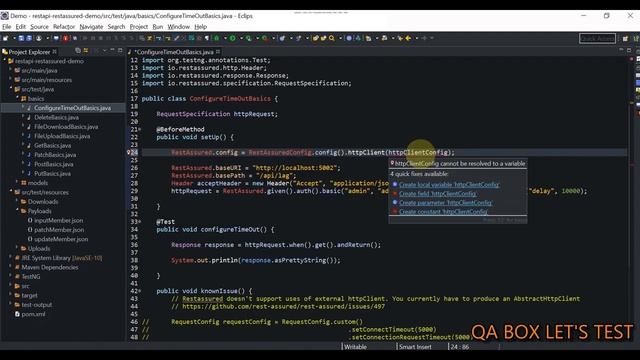Click the Run External Tools icon
This screenshot has height=360, width=640.
tap(264, 38)
